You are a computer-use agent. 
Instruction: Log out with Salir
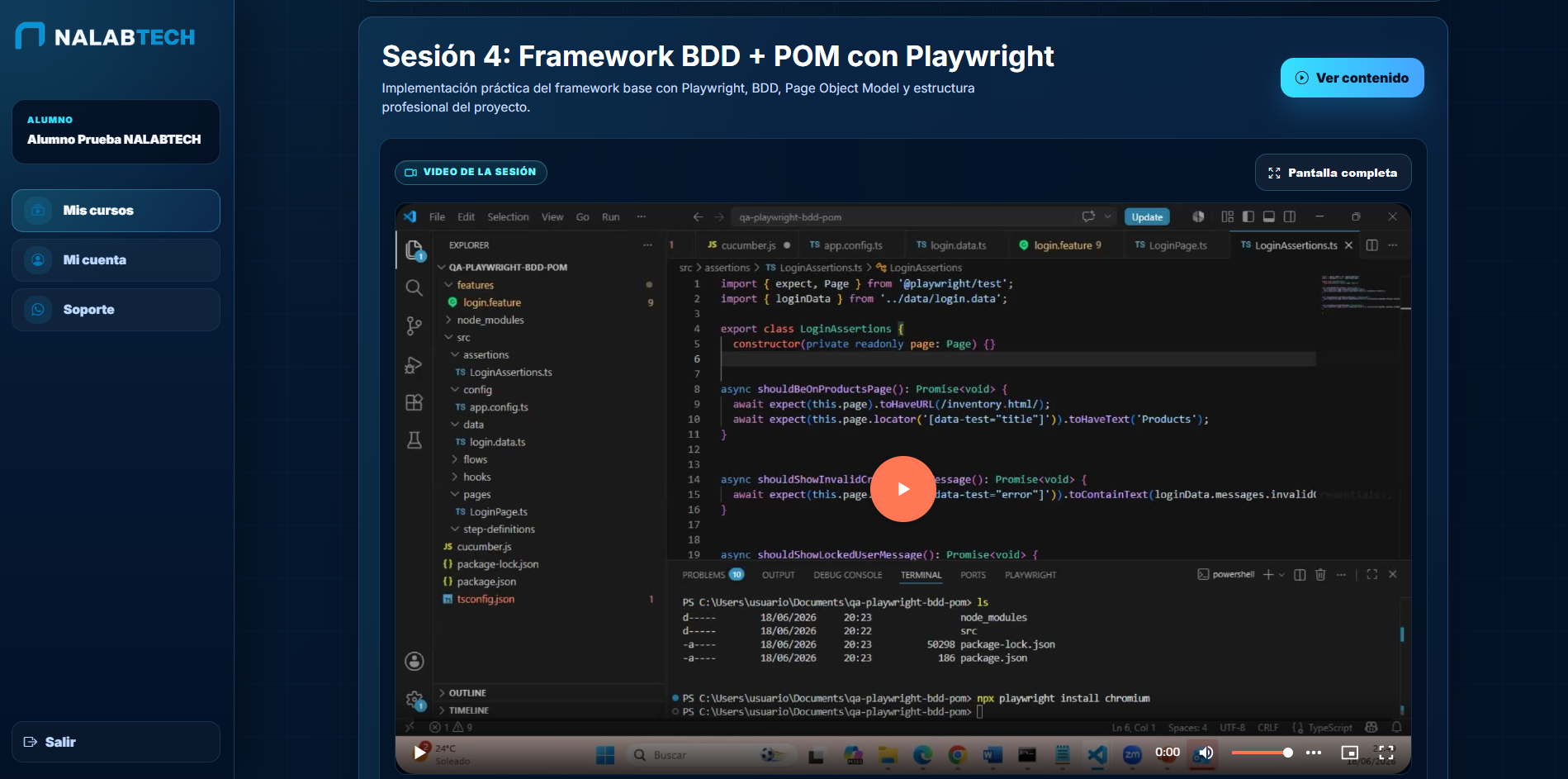[x=116, y=742]
